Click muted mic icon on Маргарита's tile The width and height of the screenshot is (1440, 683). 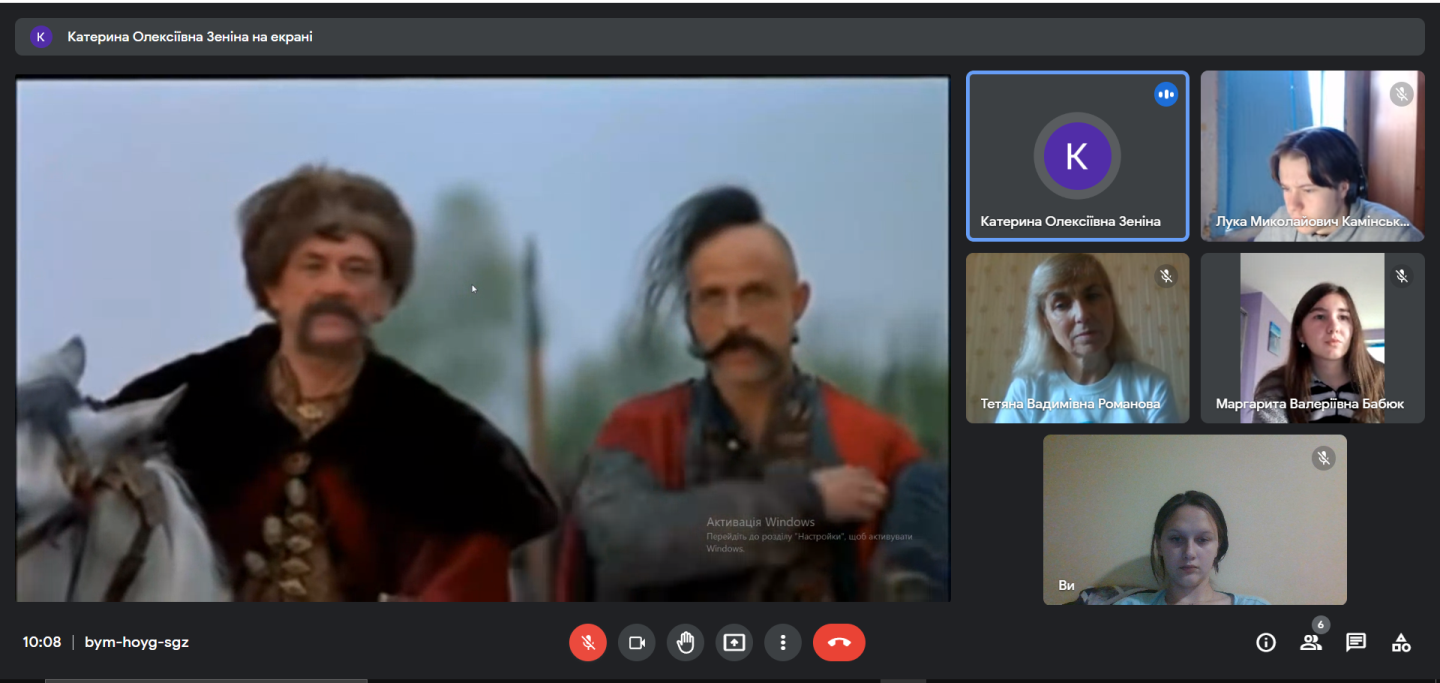point(1401,277)
